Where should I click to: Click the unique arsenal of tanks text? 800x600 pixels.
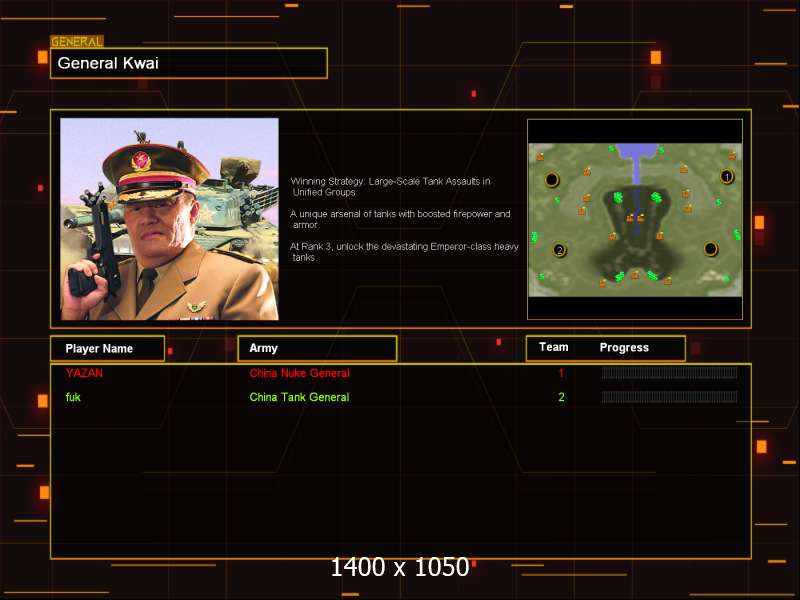click(x=401, y=219)
